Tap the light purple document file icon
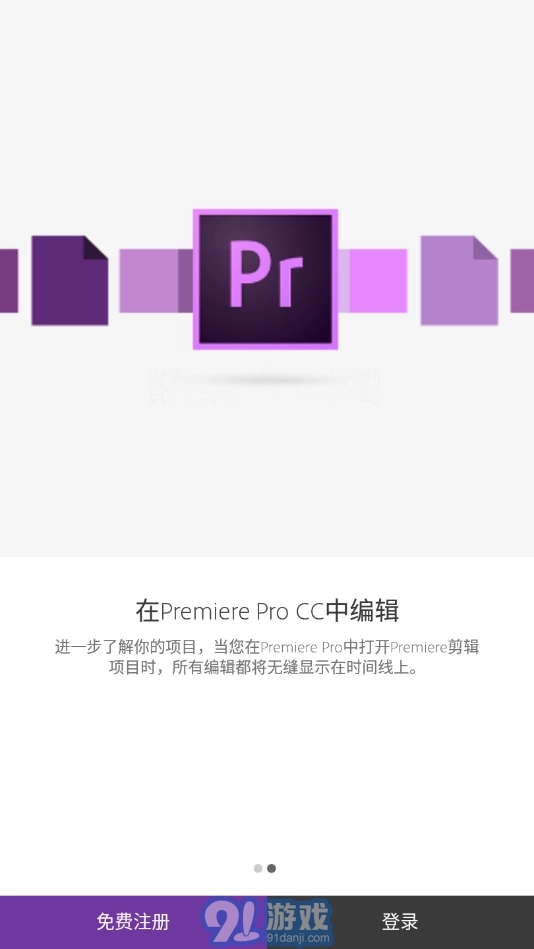Viewport: 534px width, 949px height. click(x=460, y=280)
